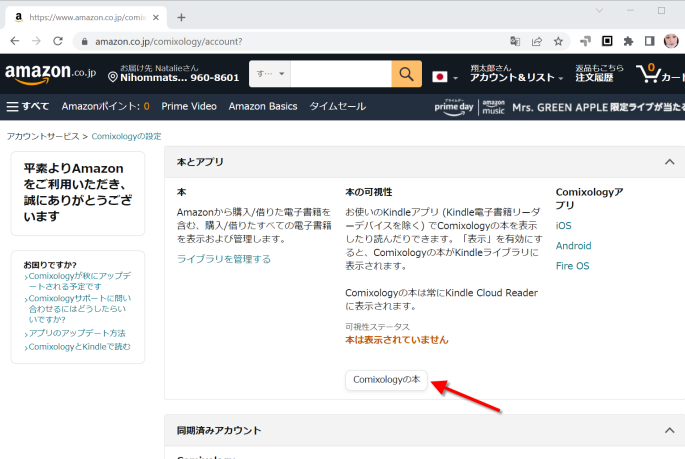Toggle browser side panel icon

(650, 41)
